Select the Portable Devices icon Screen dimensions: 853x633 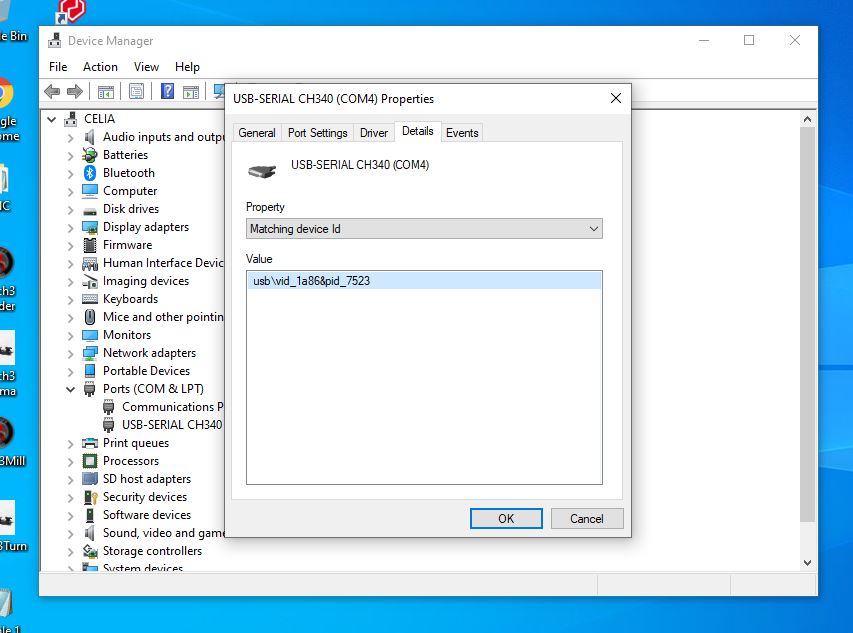90,371
